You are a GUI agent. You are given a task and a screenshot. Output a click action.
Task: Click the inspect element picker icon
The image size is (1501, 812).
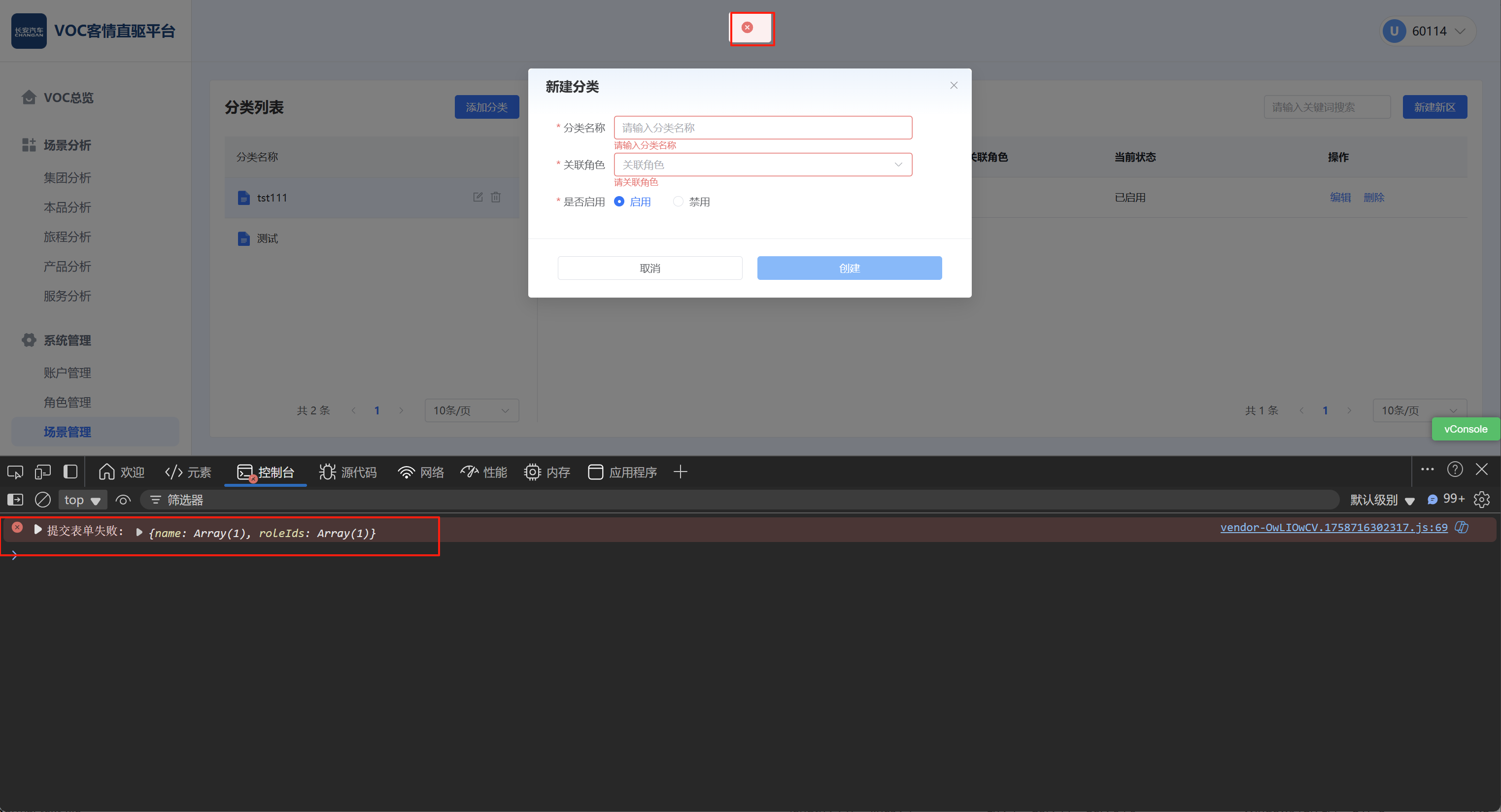point(15,472)
